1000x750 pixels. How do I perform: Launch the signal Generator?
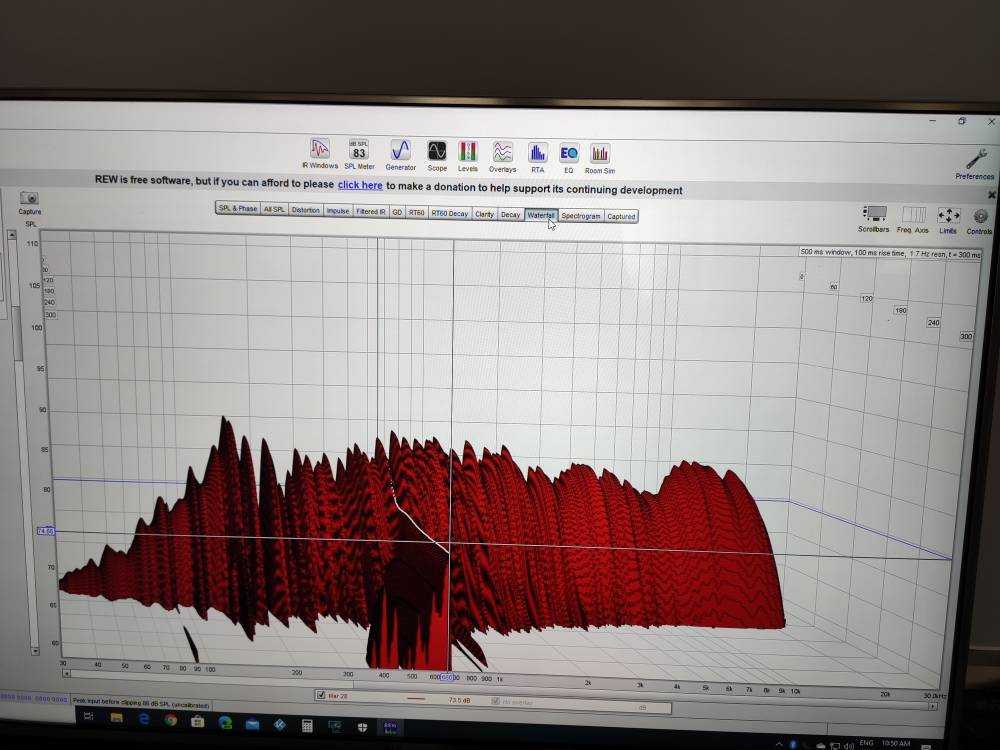click(401, 155)
